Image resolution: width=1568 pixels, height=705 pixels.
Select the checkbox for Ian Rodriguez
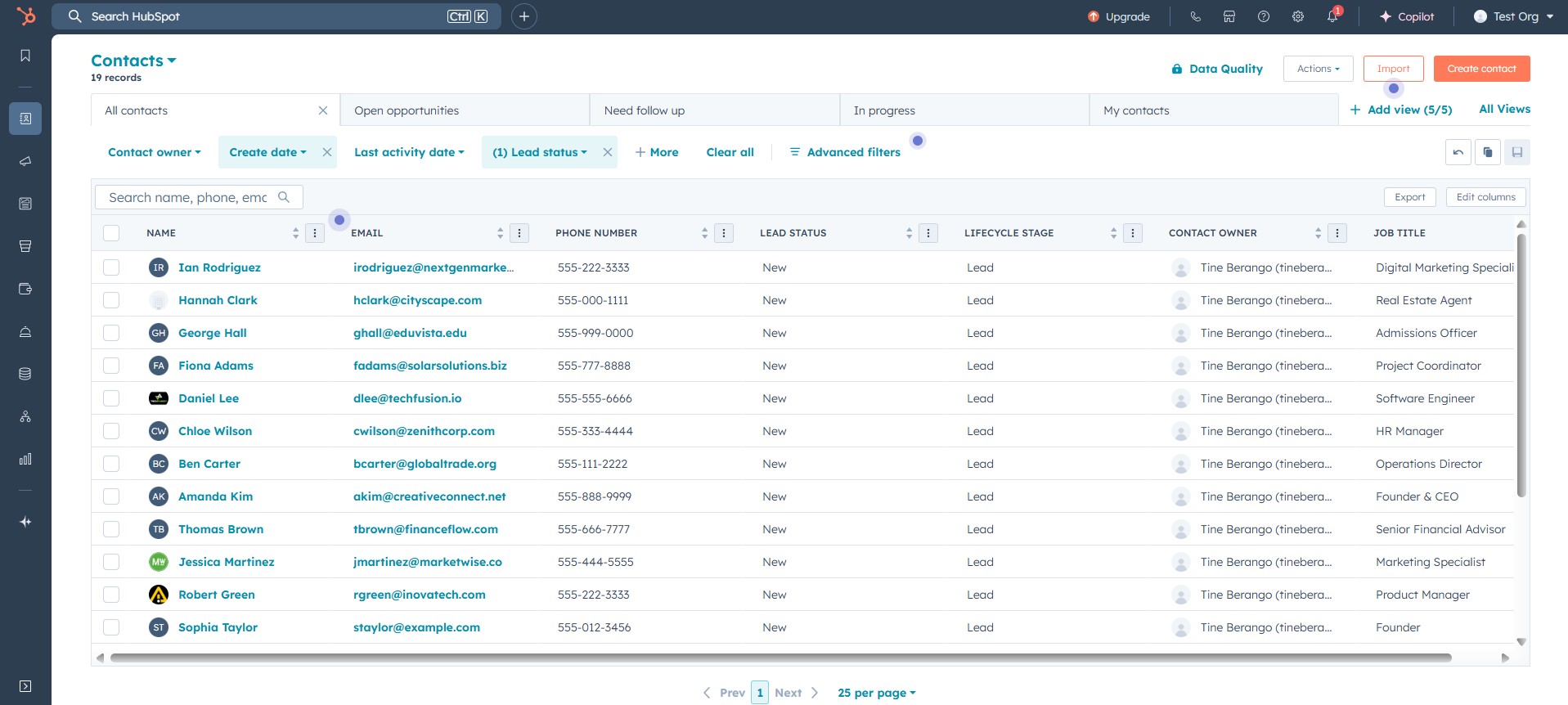point(111,267)
